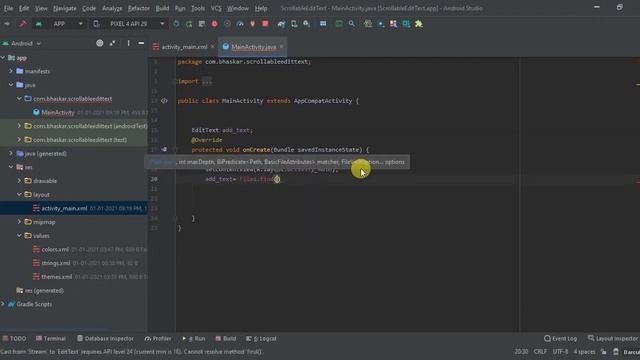Viewport: 640px width, 360px height.
Task: Expand the mipmap folder
Action: [x=19, y=222]
